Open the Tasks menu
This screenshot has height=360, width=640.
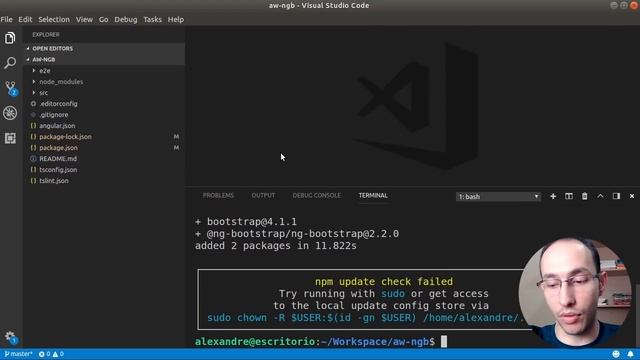click(152, 20)
